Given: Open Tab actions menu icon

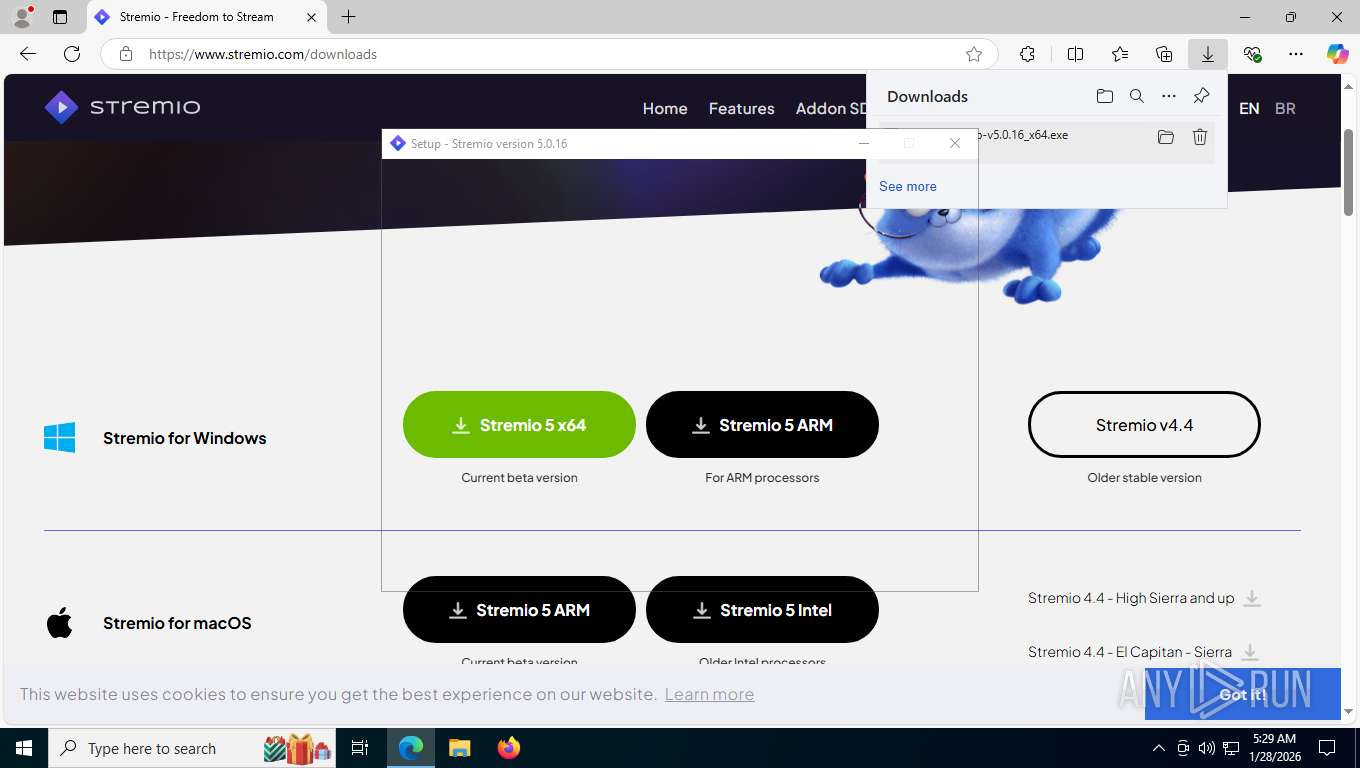Looking at the screenshot, I should pyautogui.click(x=60, y=17).
